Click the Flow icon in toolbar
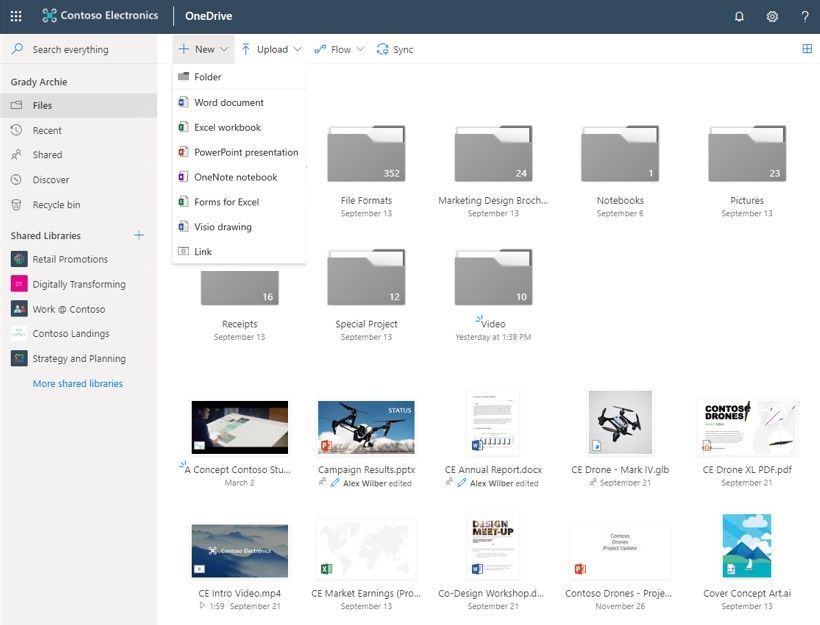The width and height of the screenshot is (820, 625). click(x=320, y=49)
